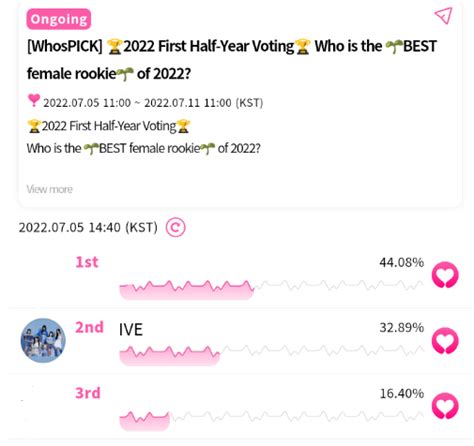Select the IVE candidate name
The width and height of the screenshot is (474, 446).
(131, 330)
